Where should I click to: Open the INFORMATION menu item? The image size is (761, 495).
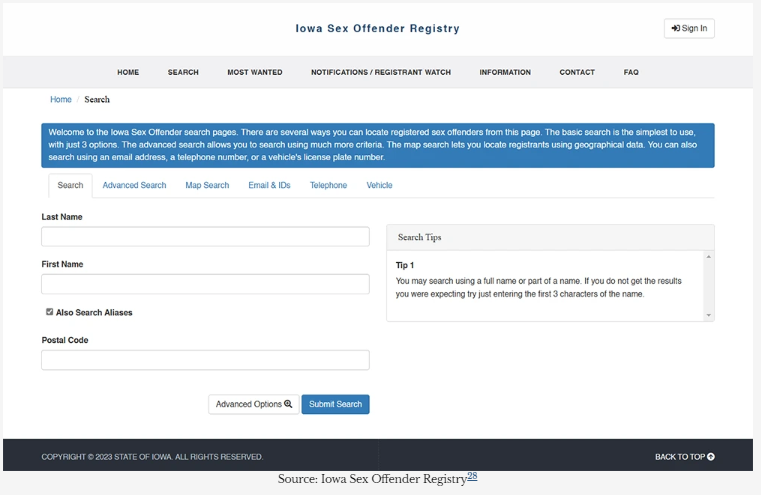[505, 72]
